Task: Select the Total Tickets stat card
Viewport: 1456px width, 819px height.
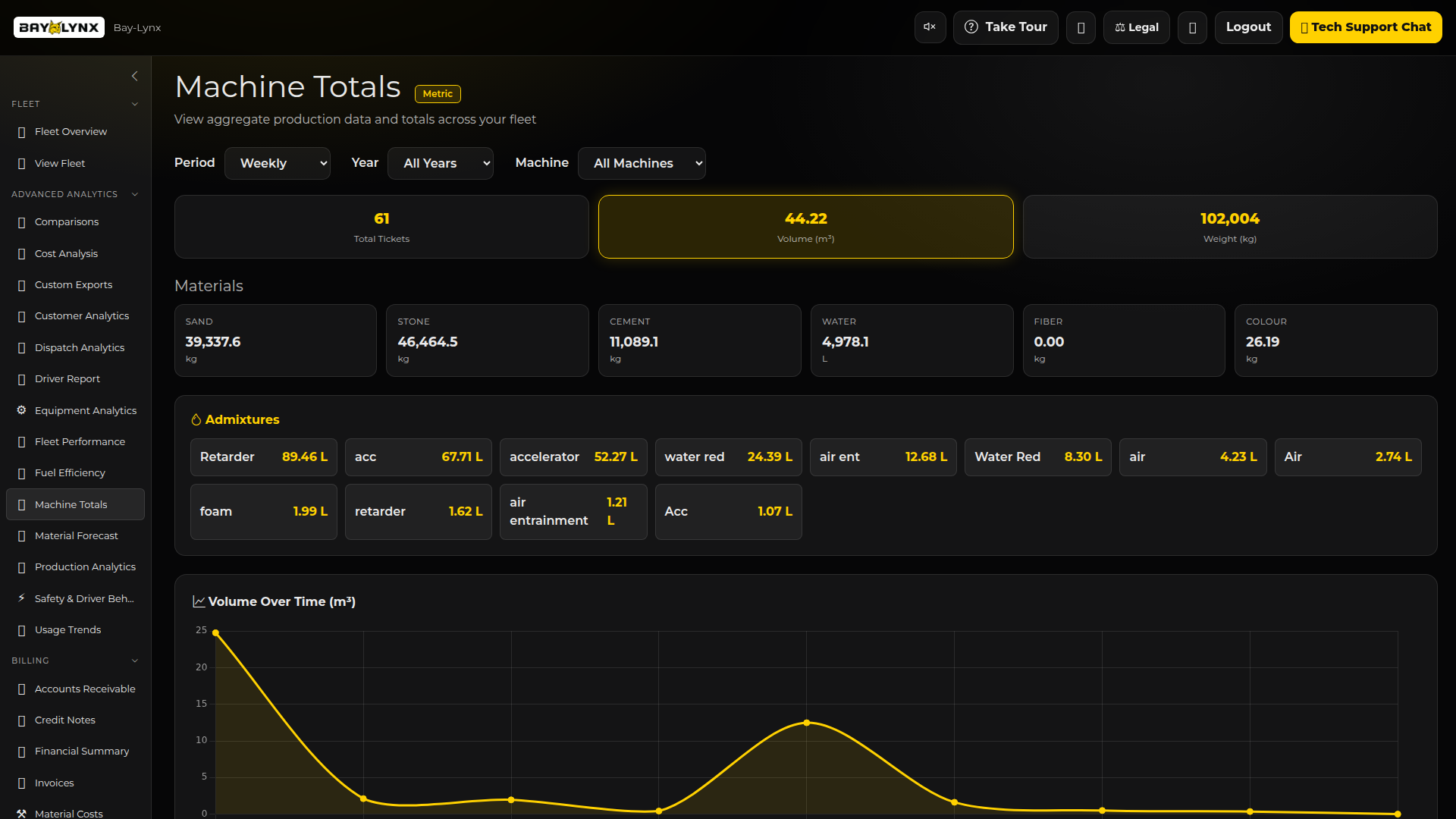Action: [381, 227]
